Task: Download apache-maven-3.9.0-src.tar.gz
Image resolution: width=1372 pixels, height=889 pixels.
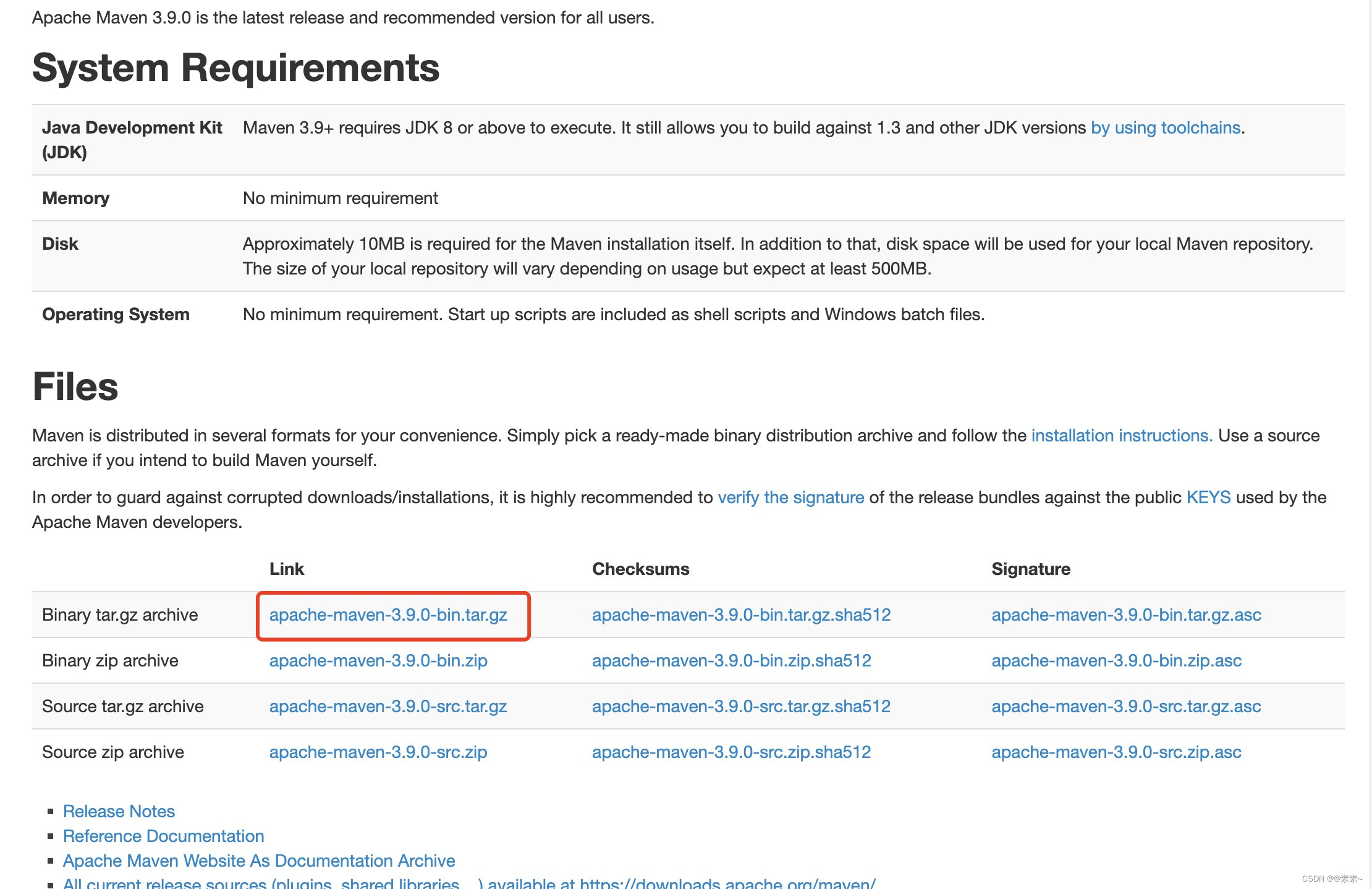Action: [388, 706]
